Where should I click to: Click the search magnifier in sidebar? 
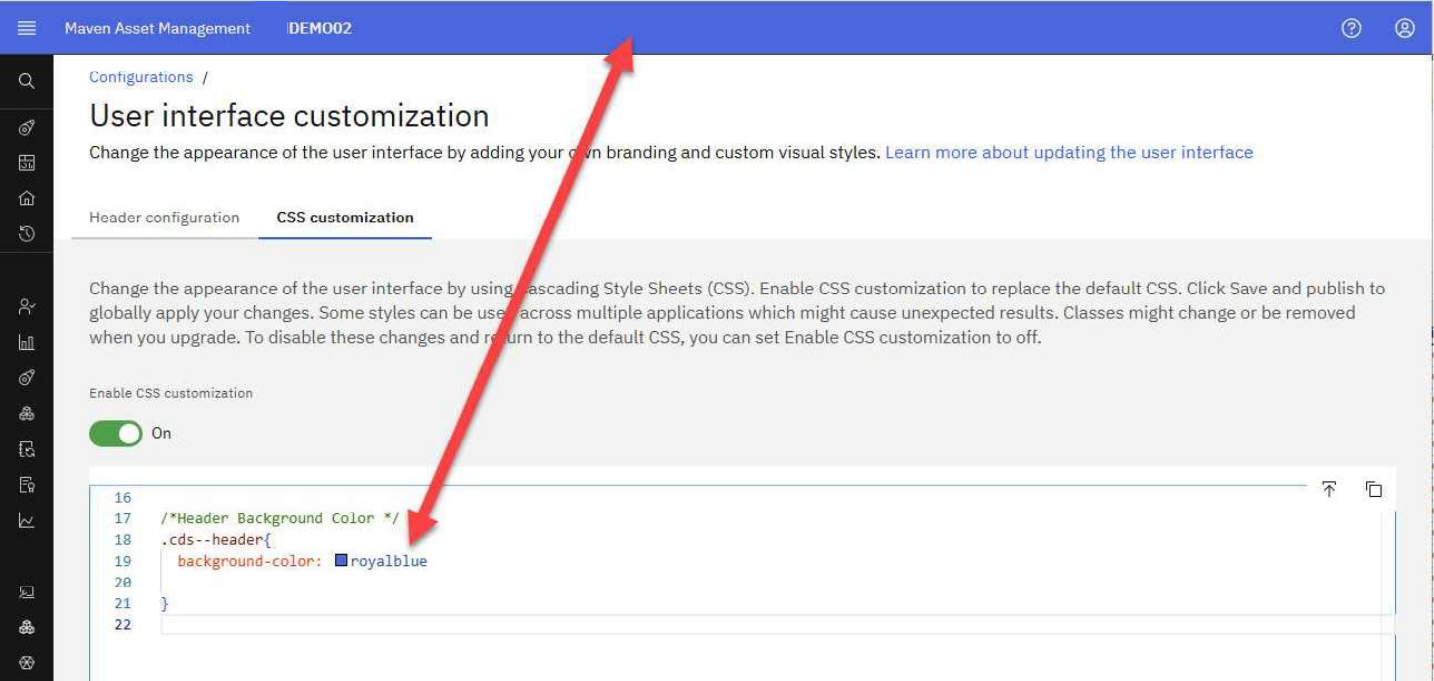tap(27, 81)
